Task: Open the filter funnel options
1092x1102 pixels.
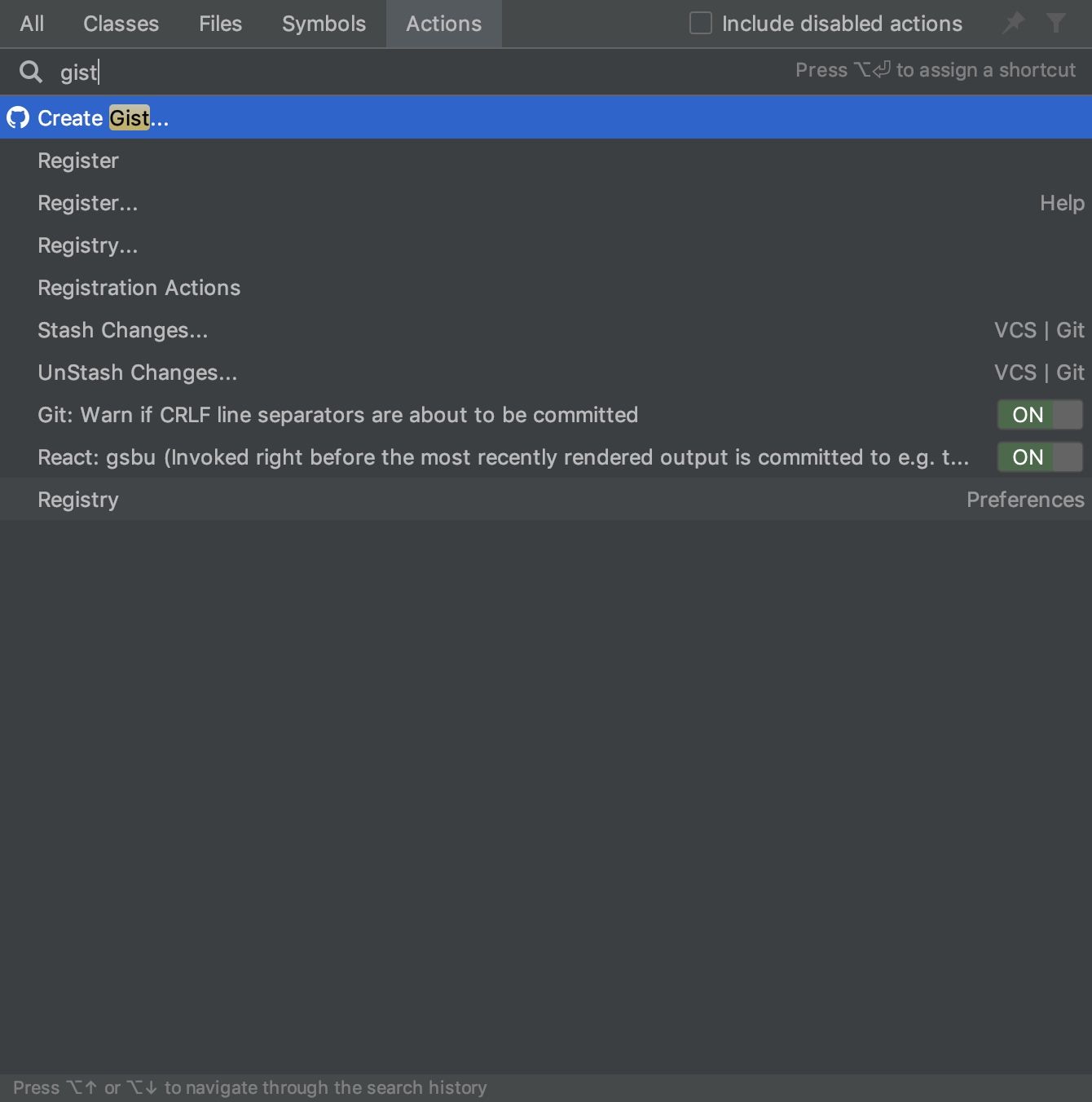Action: pyautogui.click(x=1056, y=23)
